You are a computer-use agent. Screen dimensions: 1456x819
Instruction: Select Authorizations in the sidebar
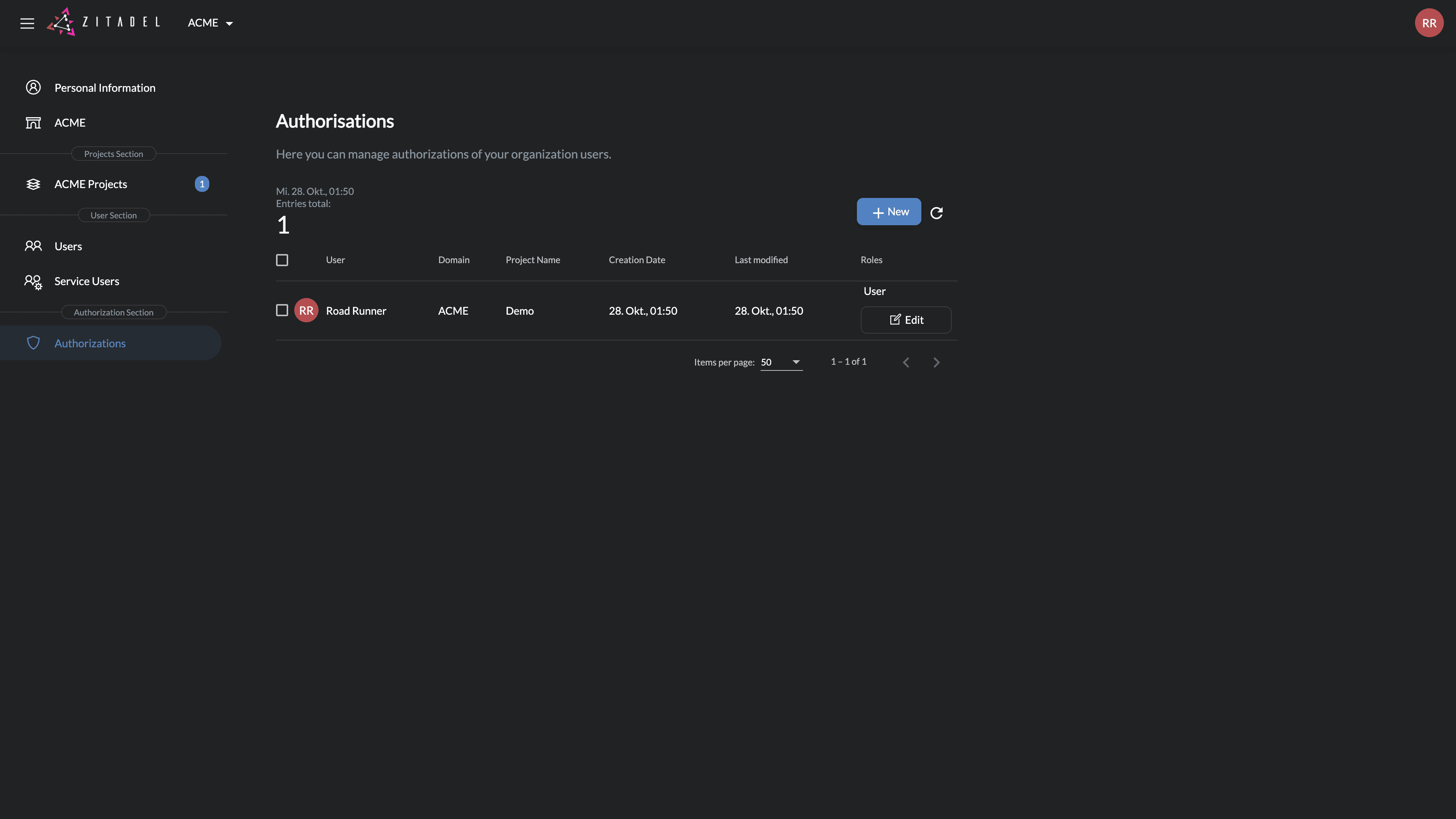(x=90, y=343)
